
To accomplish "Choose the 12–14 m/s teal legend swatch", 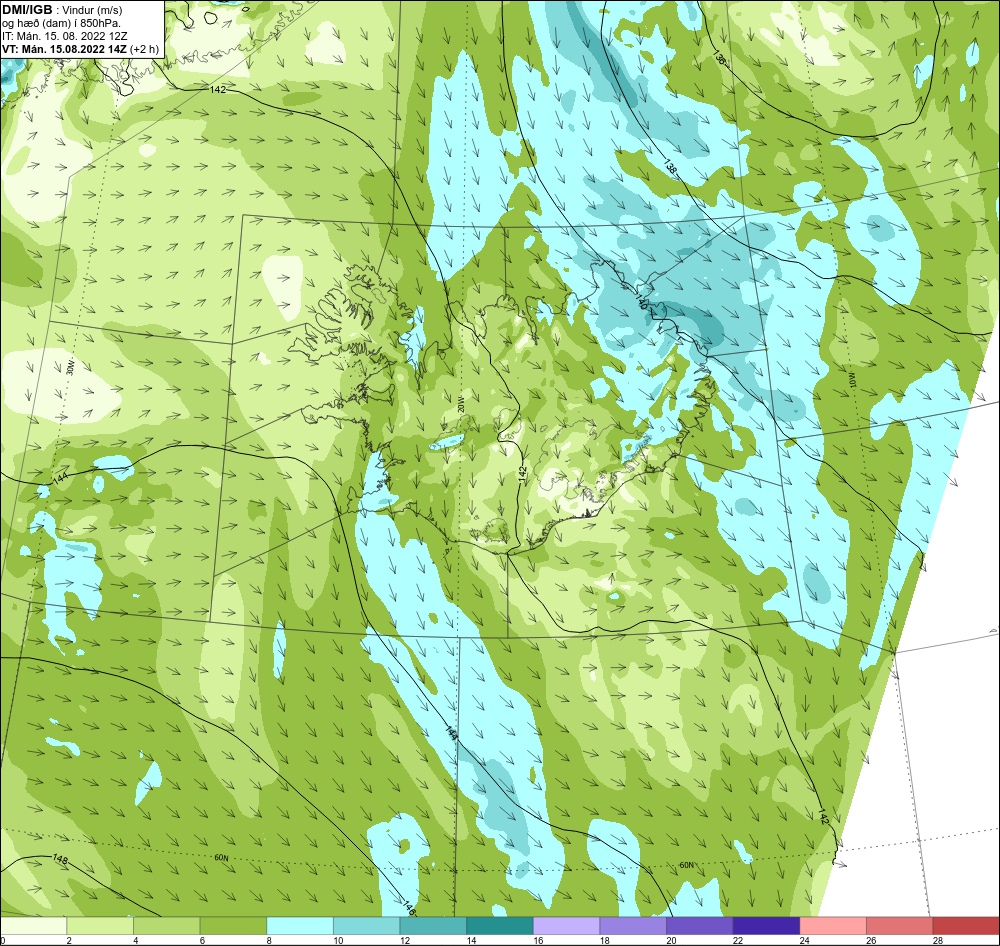I will (x=433, y=926).
